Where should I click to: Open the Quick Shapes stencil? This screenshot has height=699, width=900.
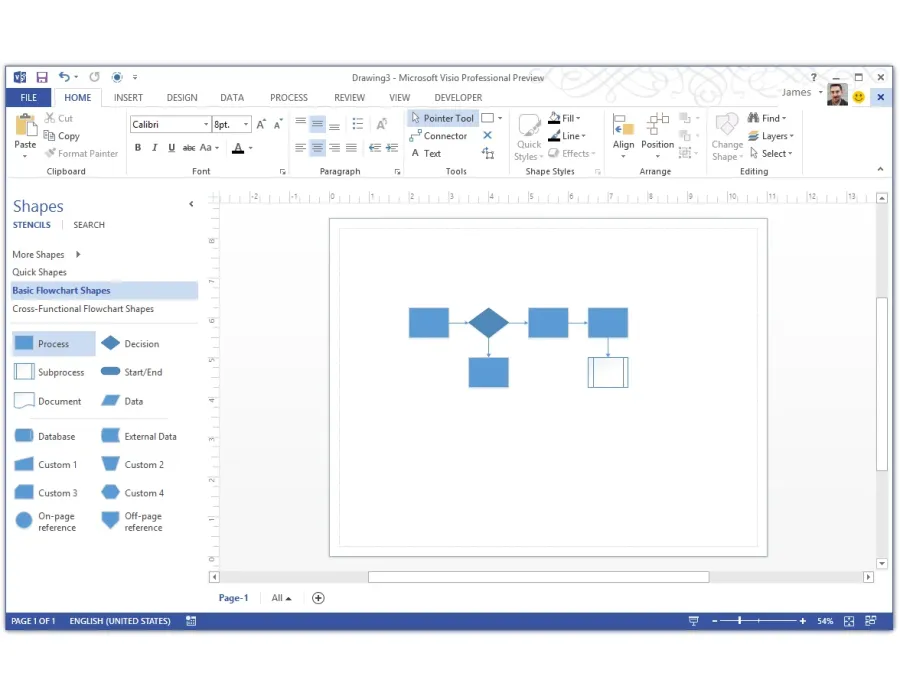40,272
